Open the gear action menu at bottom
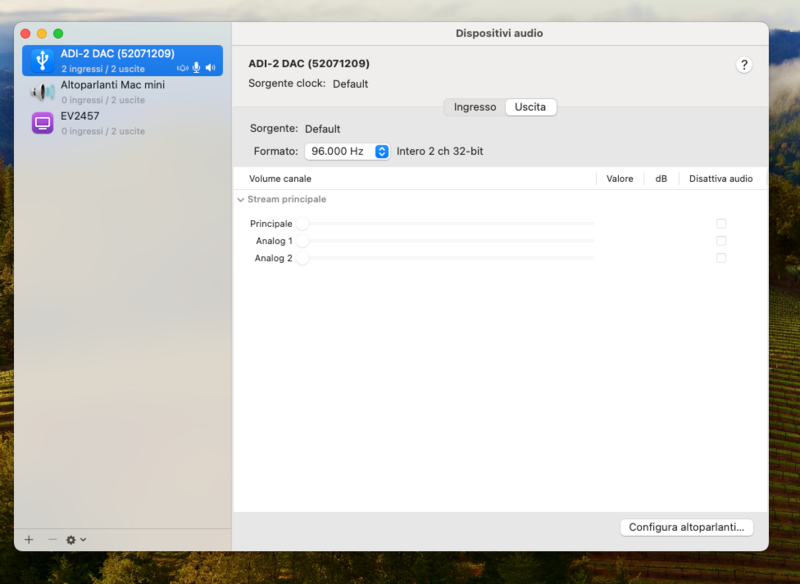800x584 pixels. (72, 540)
